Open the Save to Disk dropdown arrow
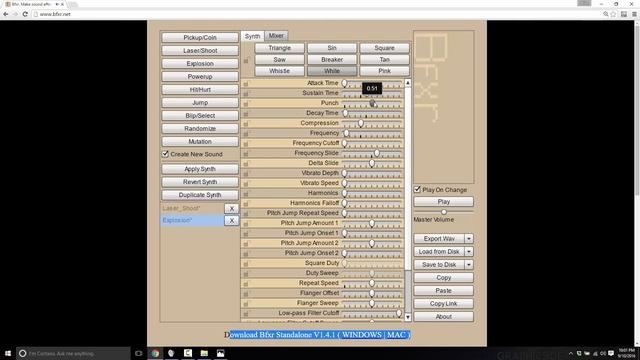Image resolution: width=640 pixels, height=360 pixels. click(x=469, y=264)
